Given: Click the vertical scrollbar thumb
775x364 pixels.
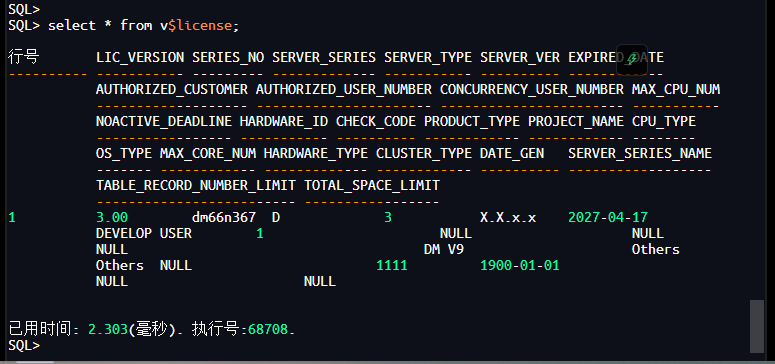Looking at the screenshot, I should pos(757,326).
